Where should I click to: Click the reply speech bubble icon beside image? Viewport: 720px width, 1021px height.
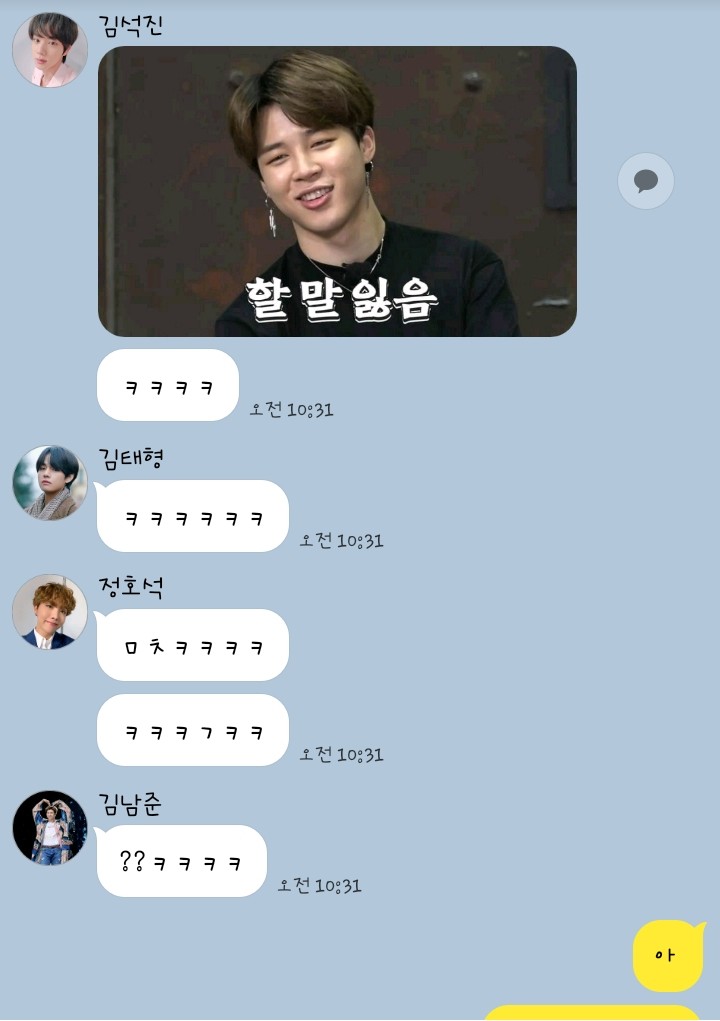[x=646, y=181]
